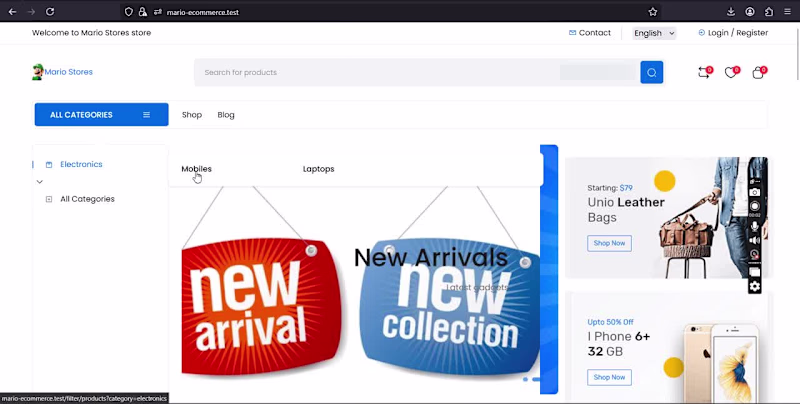The image size is (800, 404).
Task: Click the new arrival red sign image
Action: pos(262,305)
